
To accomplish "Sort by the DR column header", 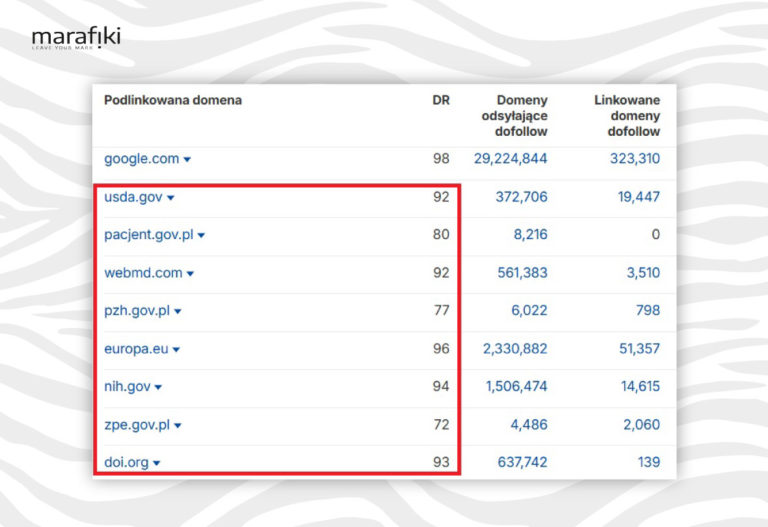I will coord(440,101).
